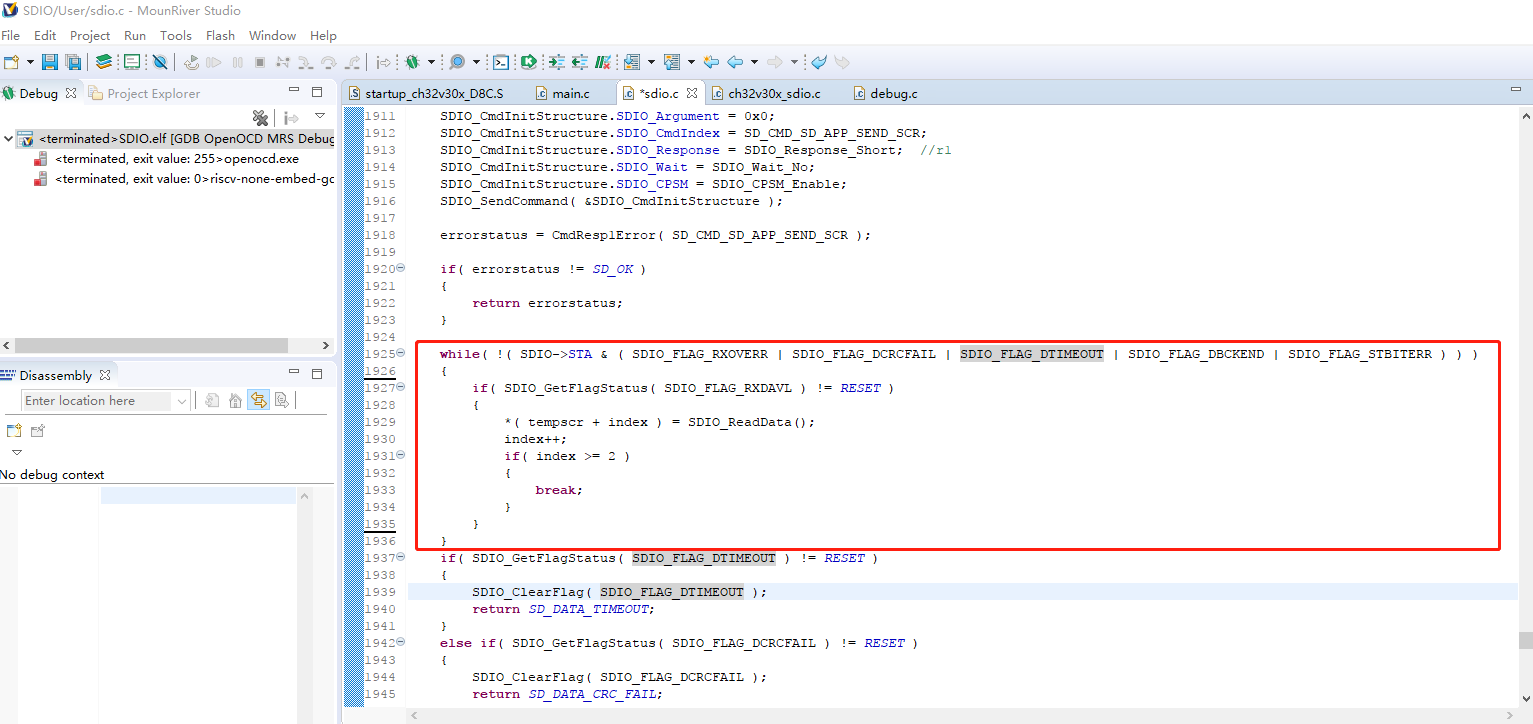This screenshot has height=724, width=1533.
Task: Open the Flash menu
Action: tap(220, 35)
